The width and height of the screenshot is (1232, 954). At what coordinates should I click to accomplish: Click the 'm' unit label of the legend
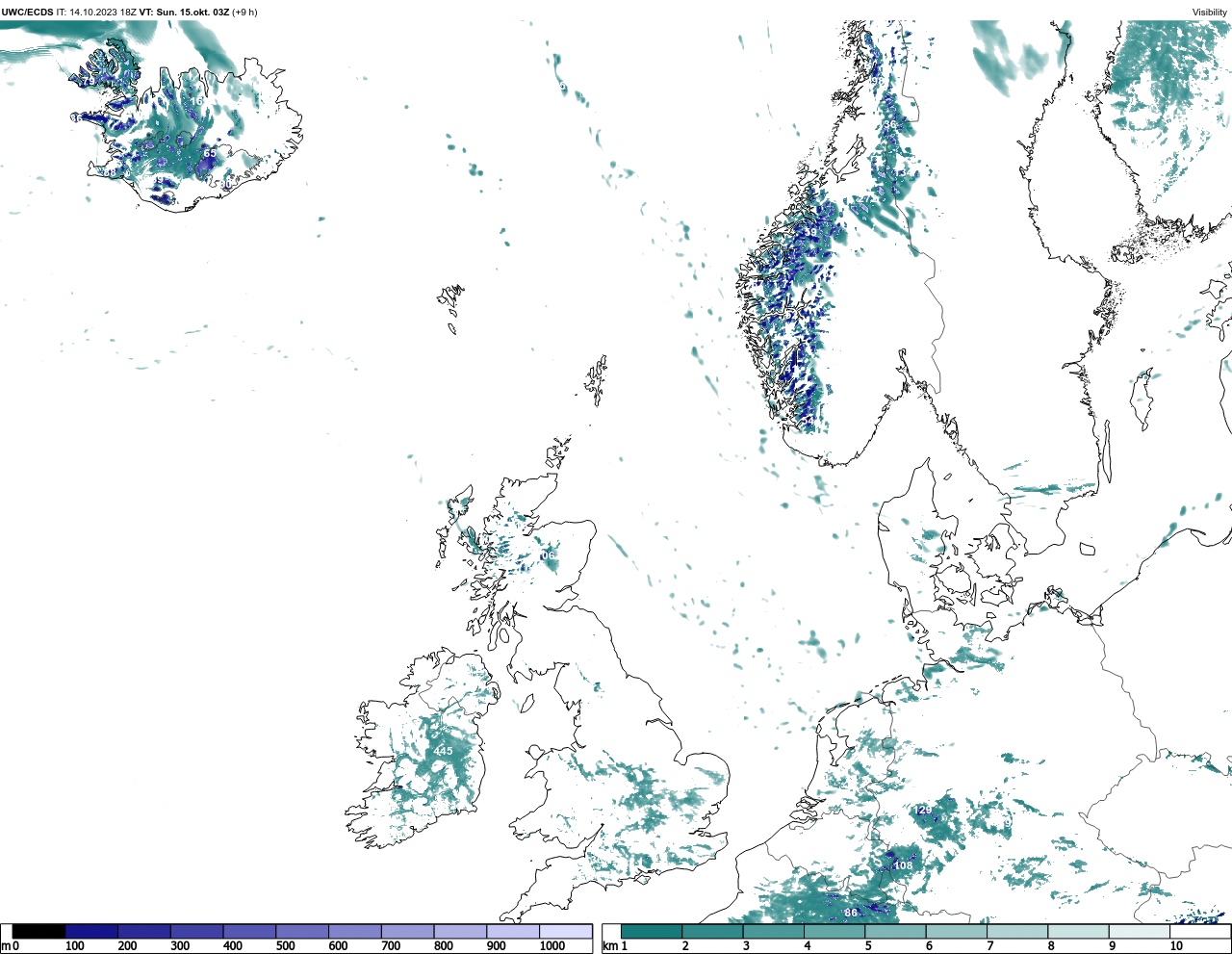coord(6,946)
